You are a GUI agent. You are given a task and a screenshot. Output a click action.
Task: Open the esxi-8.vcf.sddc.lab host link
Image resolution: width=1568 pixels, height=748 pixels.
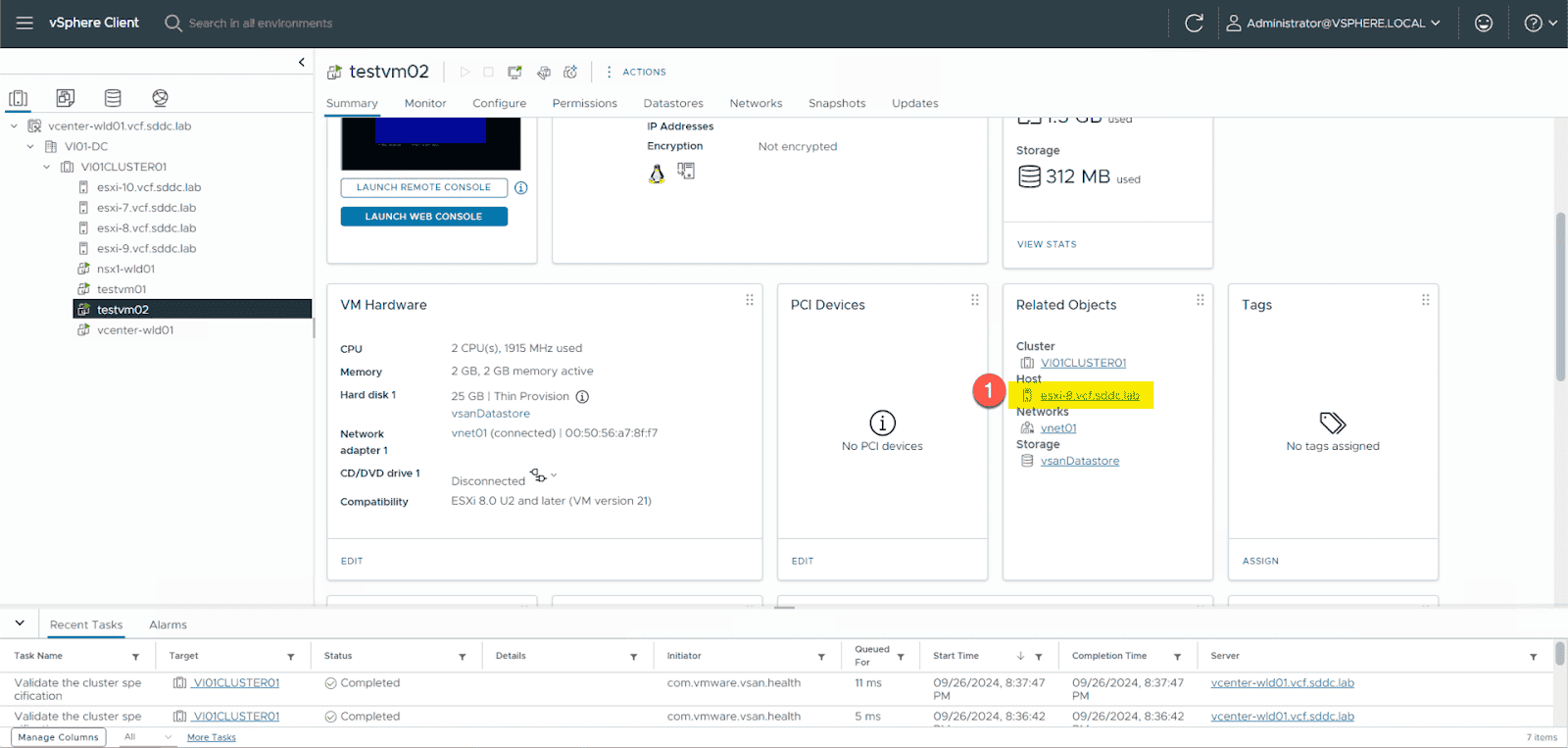[1089, 395]
